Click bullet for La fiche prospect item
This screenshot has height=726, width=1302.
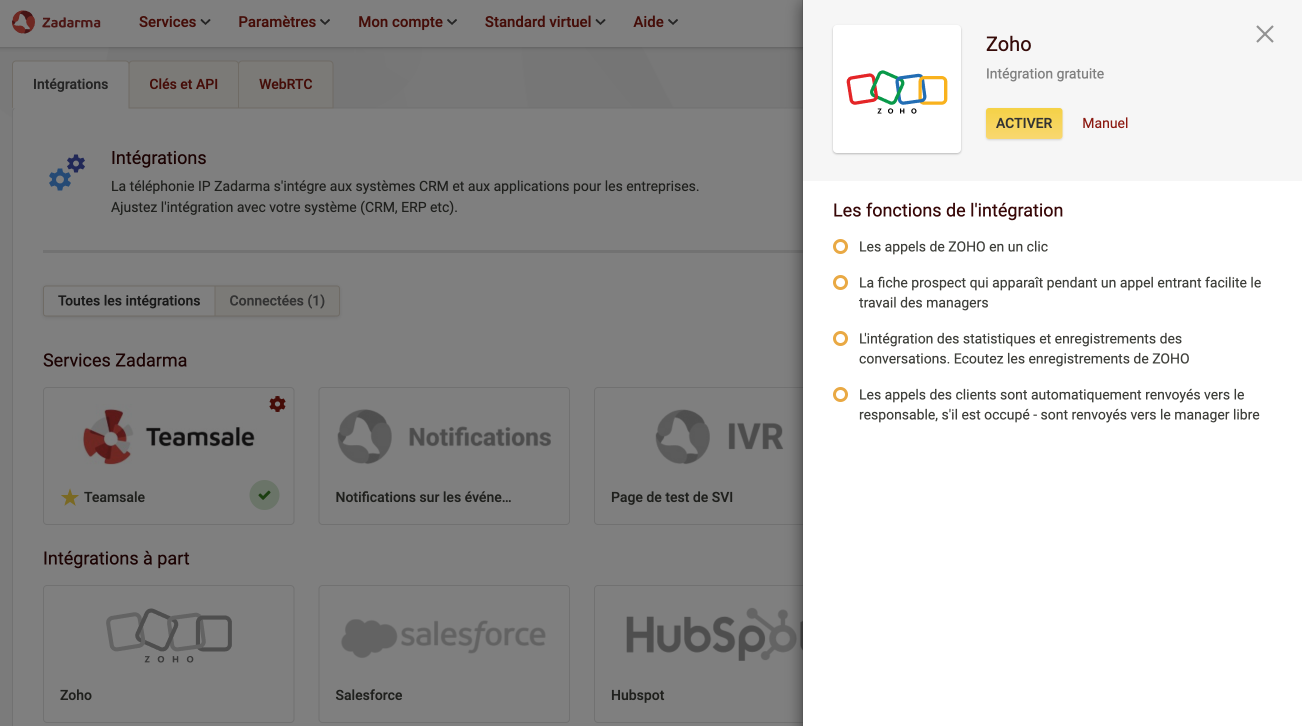click(x=841, y=283)
